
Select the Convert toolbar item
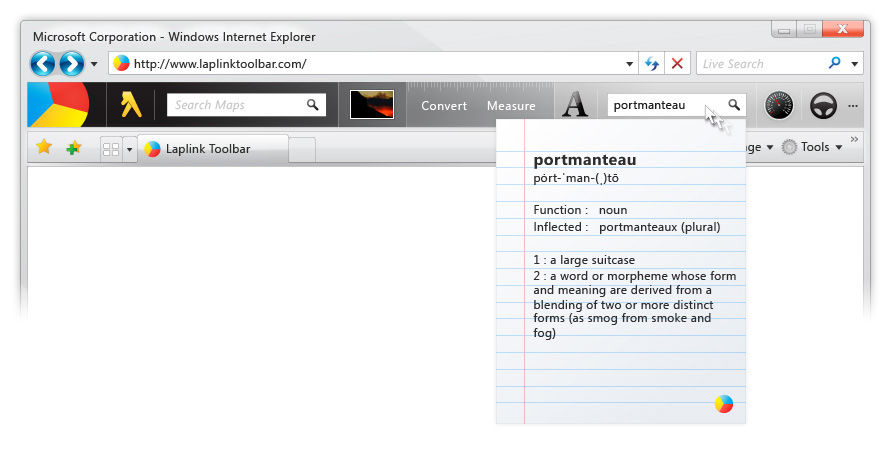(x=444, y=106)
